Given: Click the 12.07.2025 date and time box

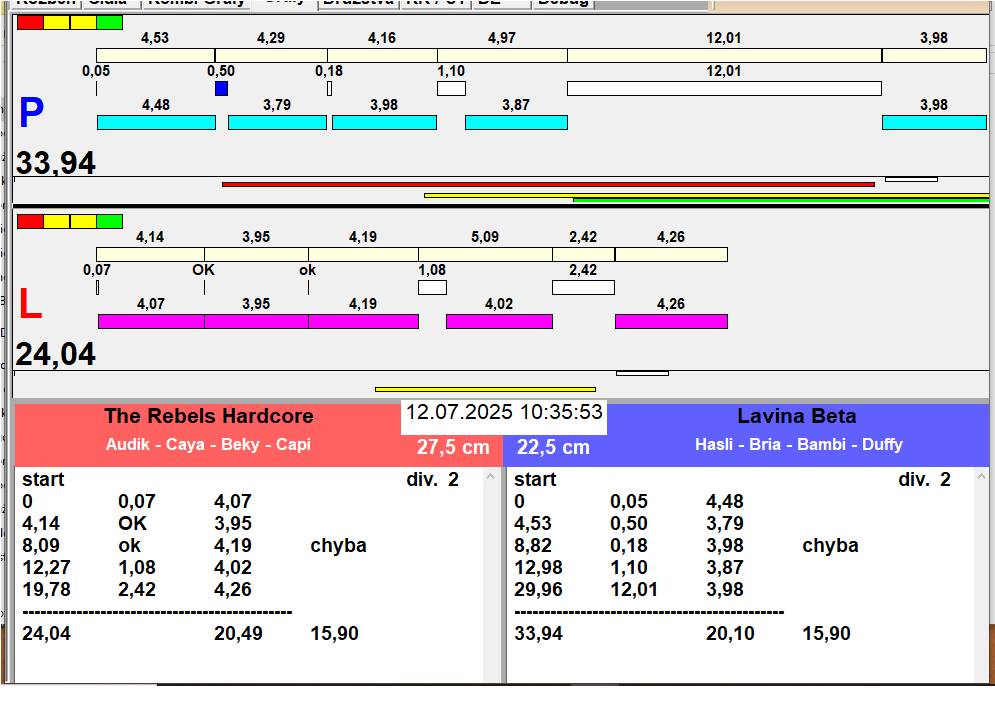Looking at the screenshot, I should [504, 413].
